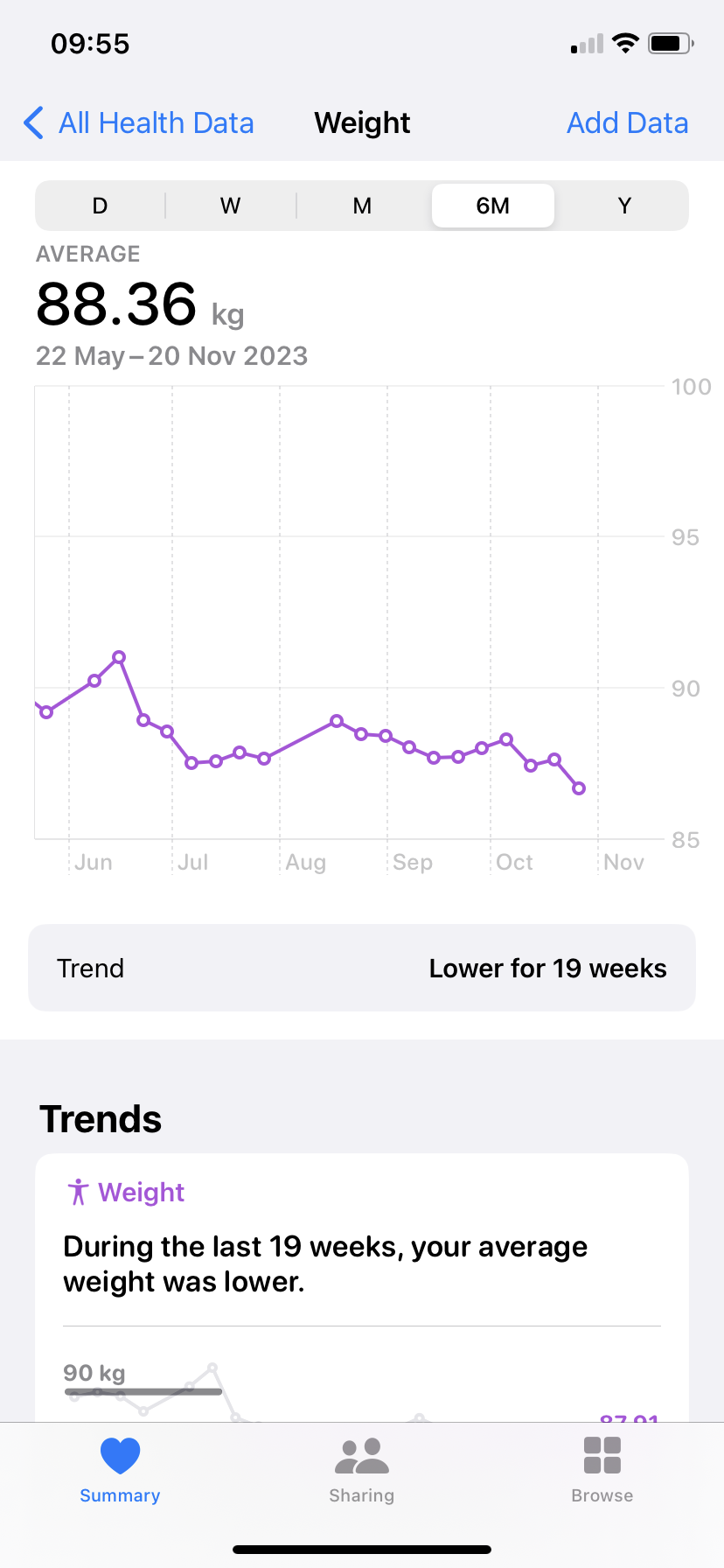The width and height of the screenshot is (724, 1568).
Task: Switch chart range to M (month)
Action: click(362, 206)
